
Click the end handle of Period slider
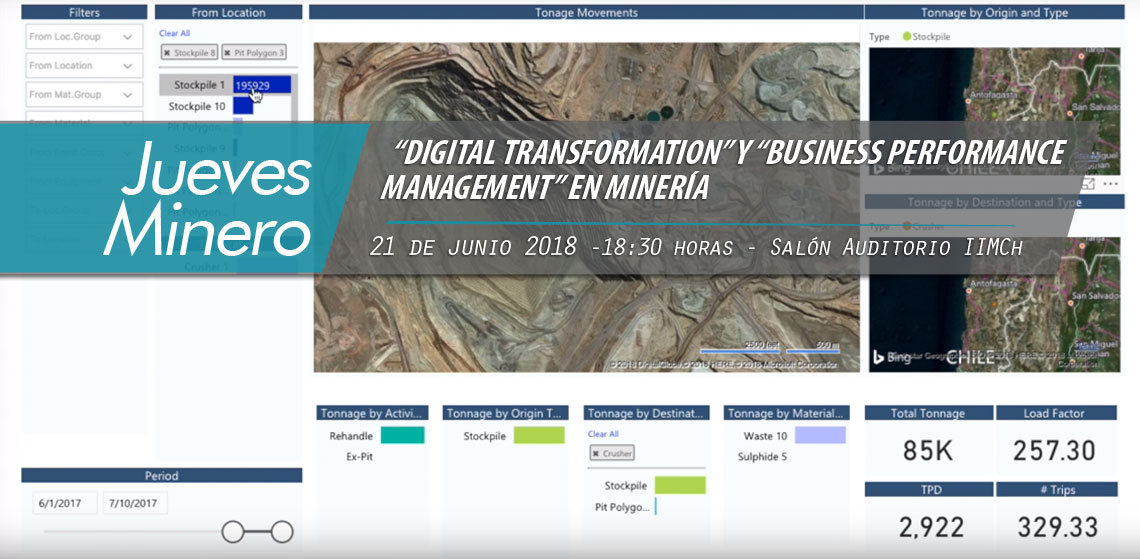282,532
